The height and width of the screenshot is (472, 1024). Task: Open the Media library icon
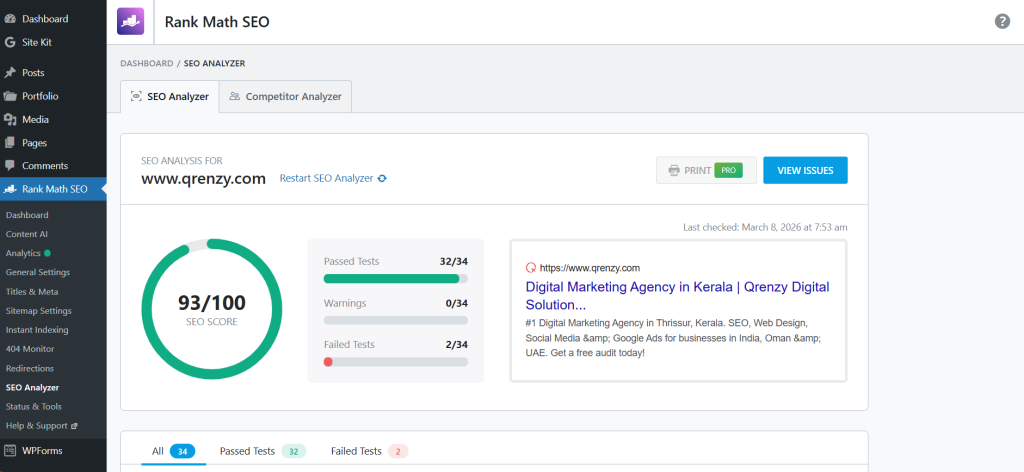pyautogui.click(x=10, y=119)
